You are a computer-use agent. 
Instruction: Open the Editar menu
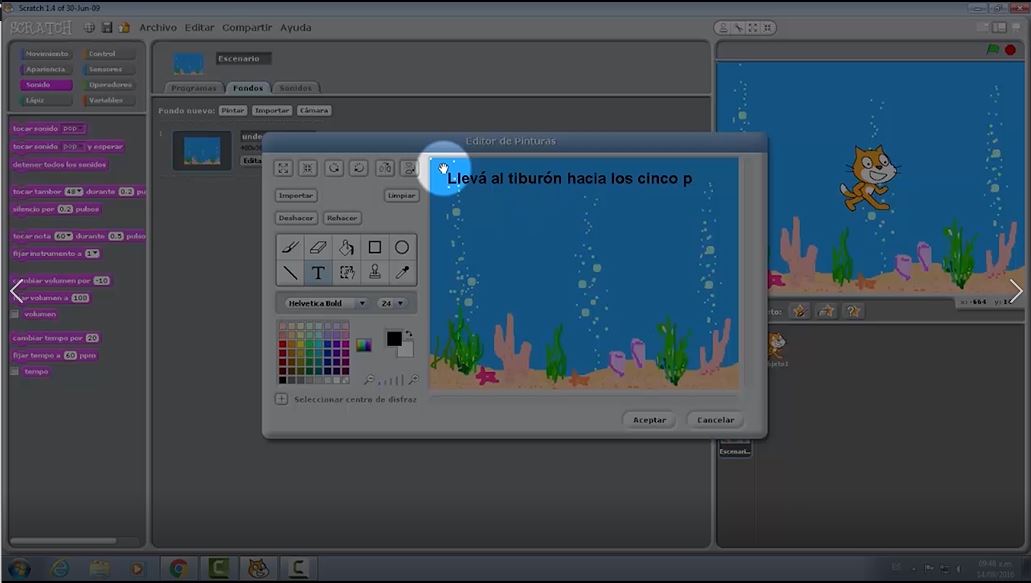(199, 28)
